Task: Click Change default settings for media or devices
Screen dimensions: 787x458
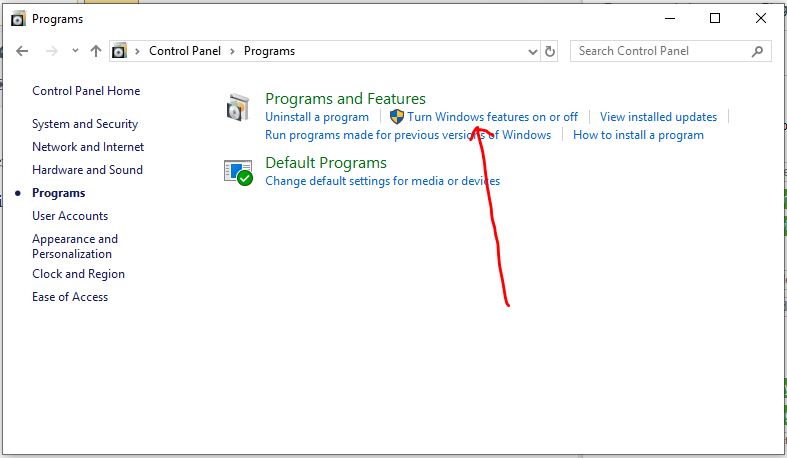Action: point(382,181)
